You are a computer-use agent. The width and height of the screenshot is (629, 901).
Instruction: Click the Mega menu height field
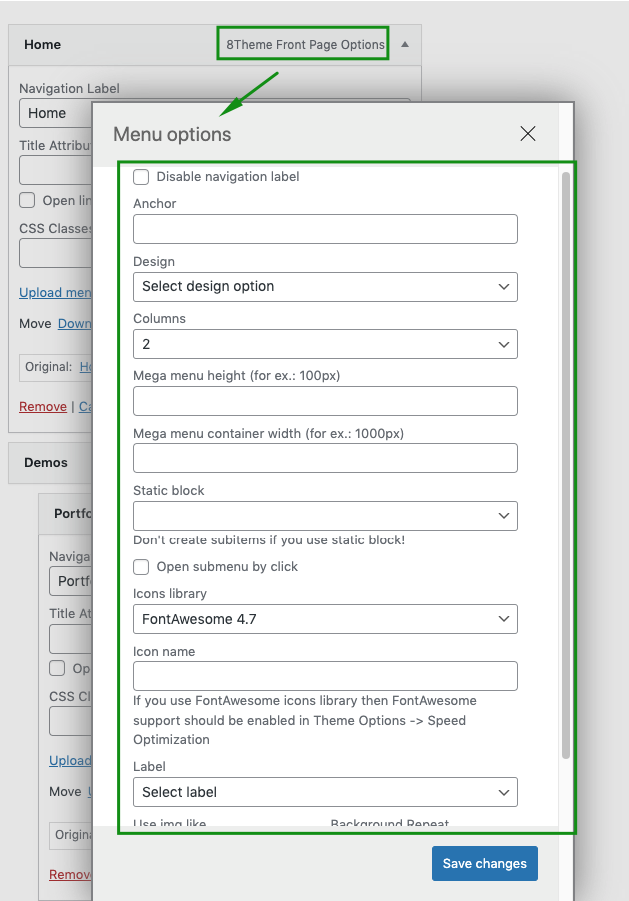point(325,401)
